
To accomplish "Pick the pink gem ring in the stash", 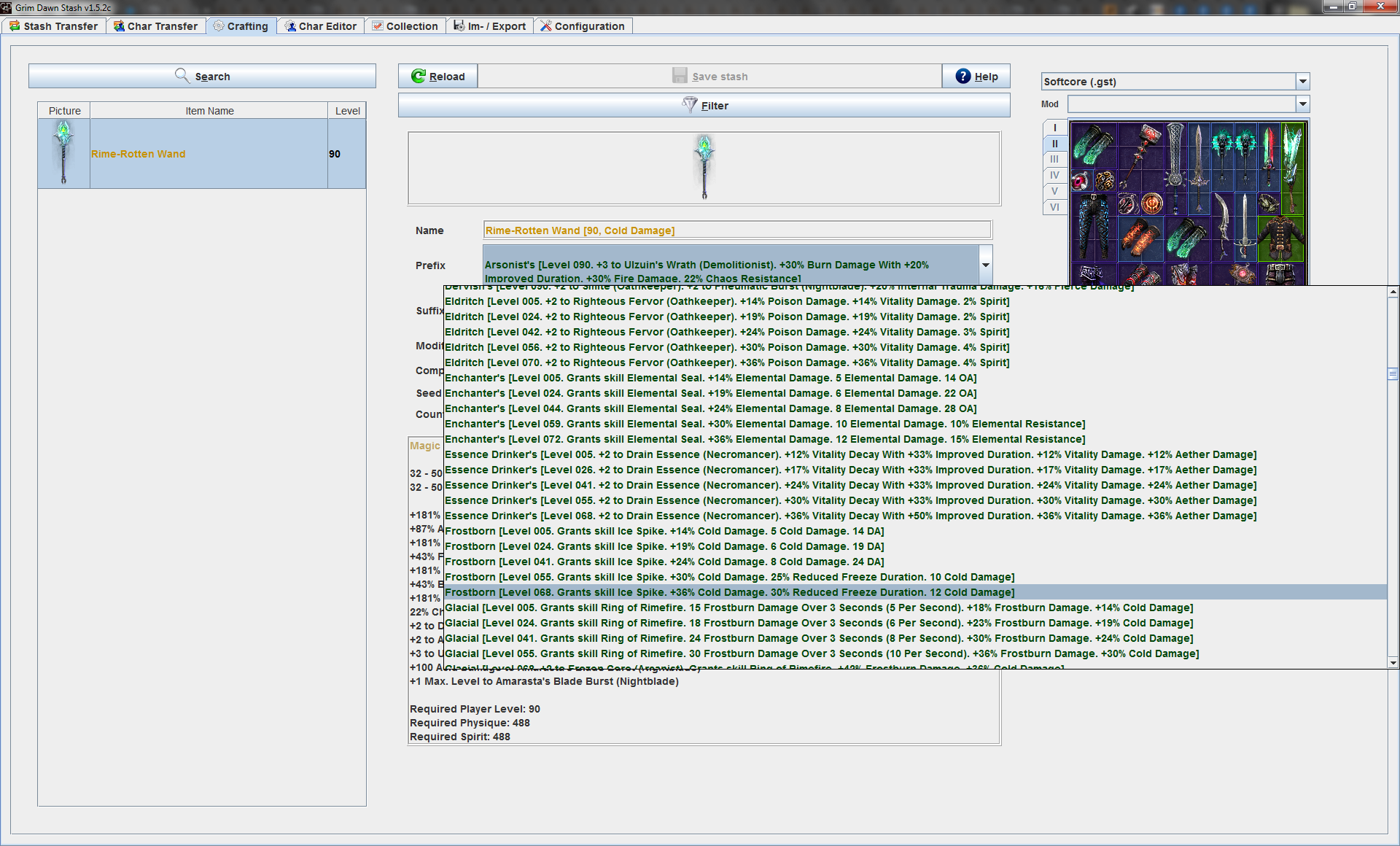I will tap(1081, 181).
